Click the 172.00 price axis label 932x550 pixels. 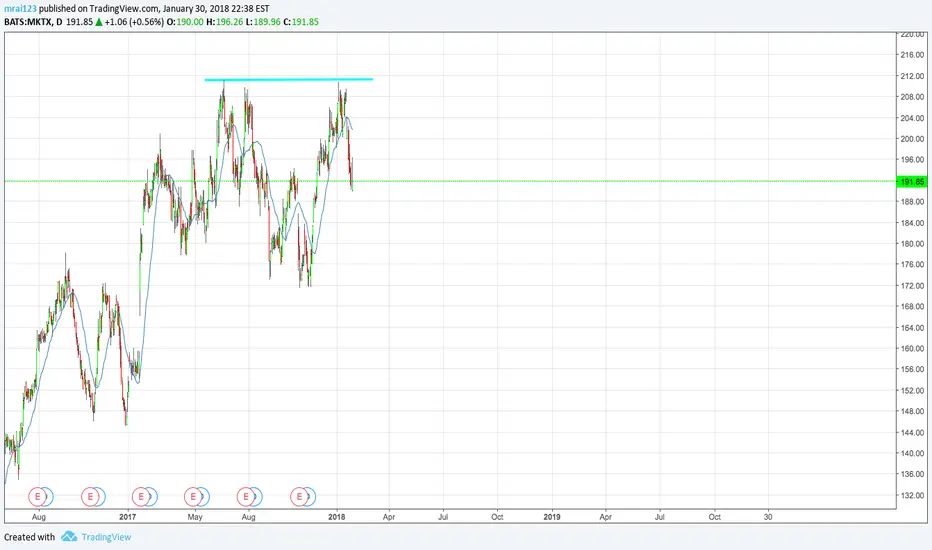[912, 286]
